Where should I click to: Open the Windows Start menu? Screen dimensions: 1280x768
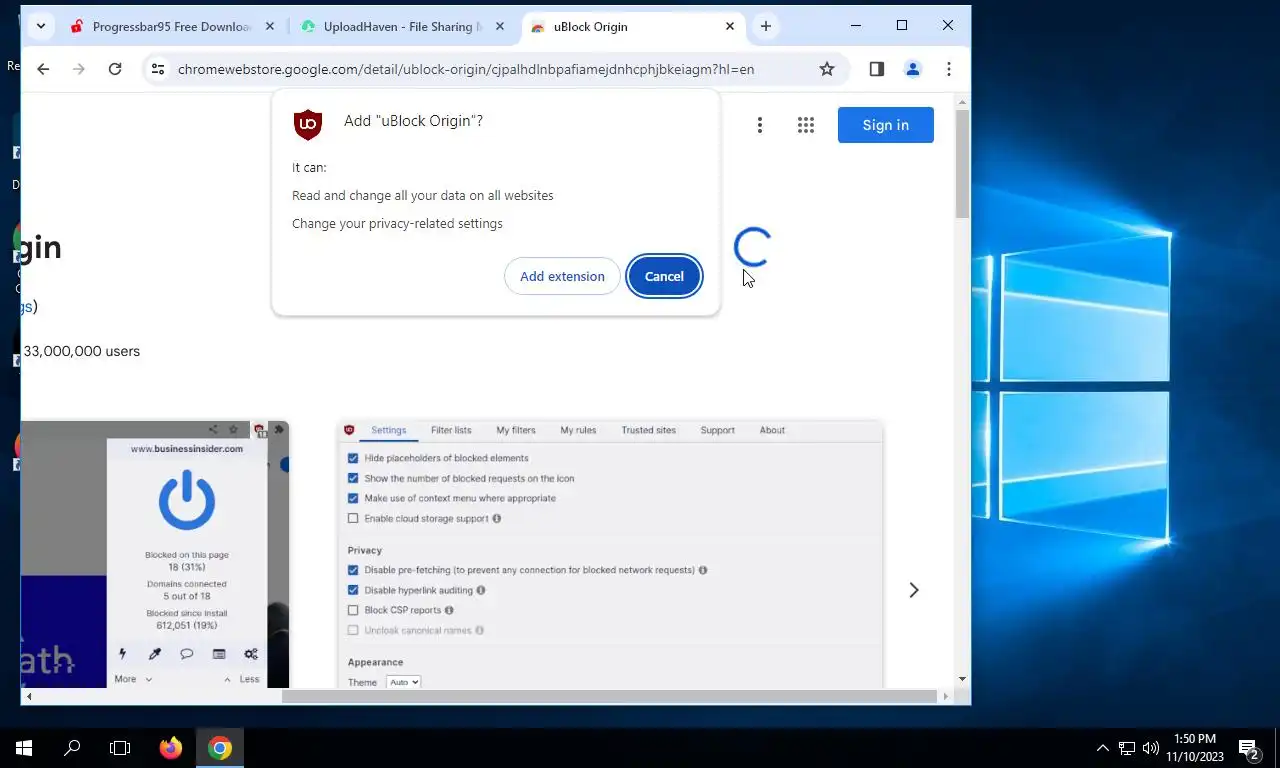24,747
